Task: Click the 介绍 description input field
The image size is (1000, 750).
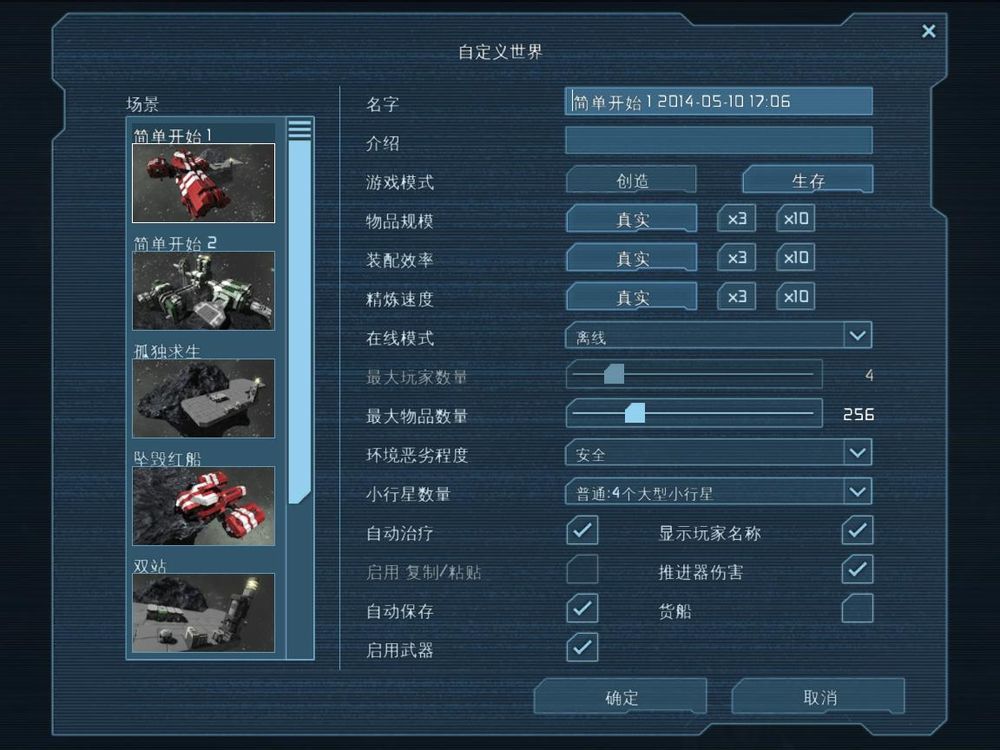Action: 719,140
